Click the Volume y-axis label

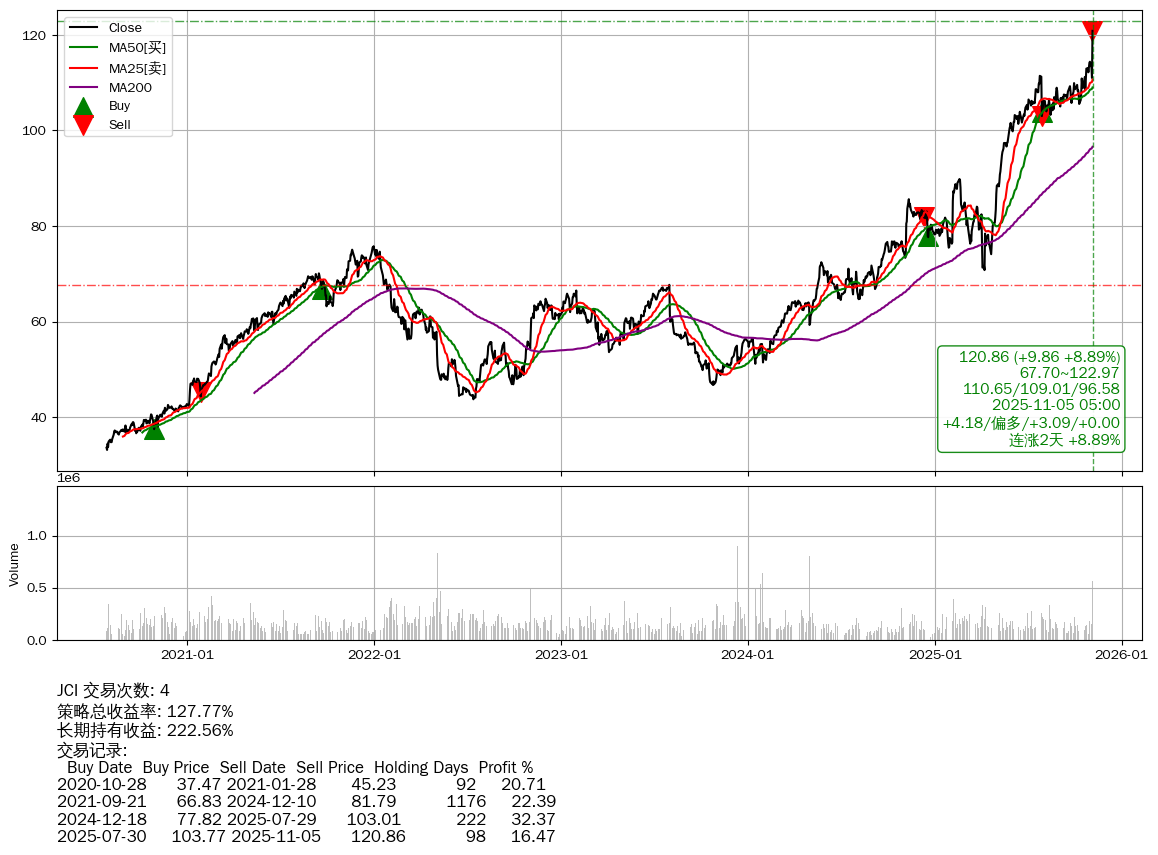tap(14, 564)
